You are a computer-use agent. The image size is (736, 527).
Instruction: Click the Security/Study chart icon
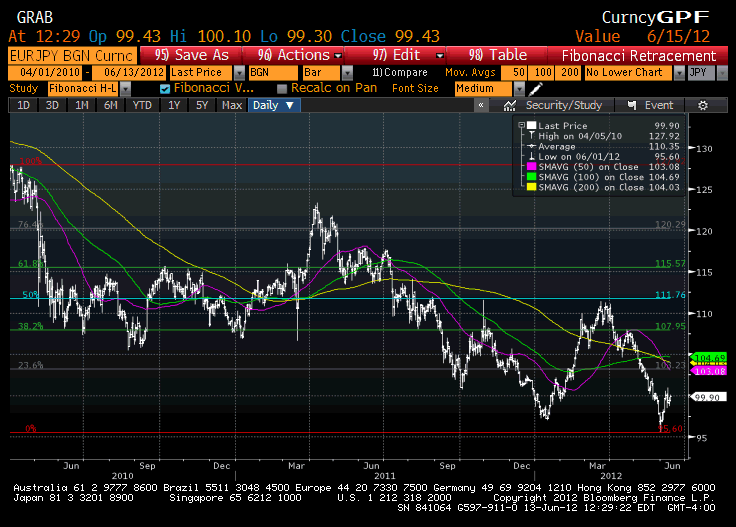point(509,105)
